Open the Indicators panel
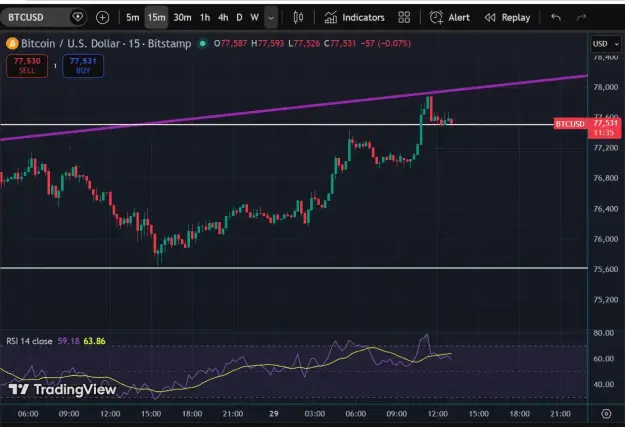The image size is (625, 427). tap(354, 18)
